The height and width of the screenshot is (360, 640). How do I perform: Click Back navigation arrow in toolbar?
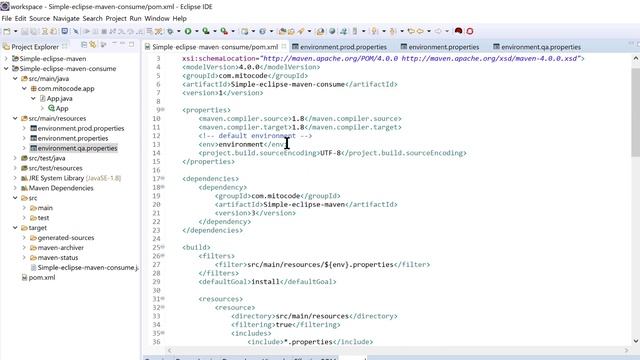pyautogui.click(x=420, y=31)
